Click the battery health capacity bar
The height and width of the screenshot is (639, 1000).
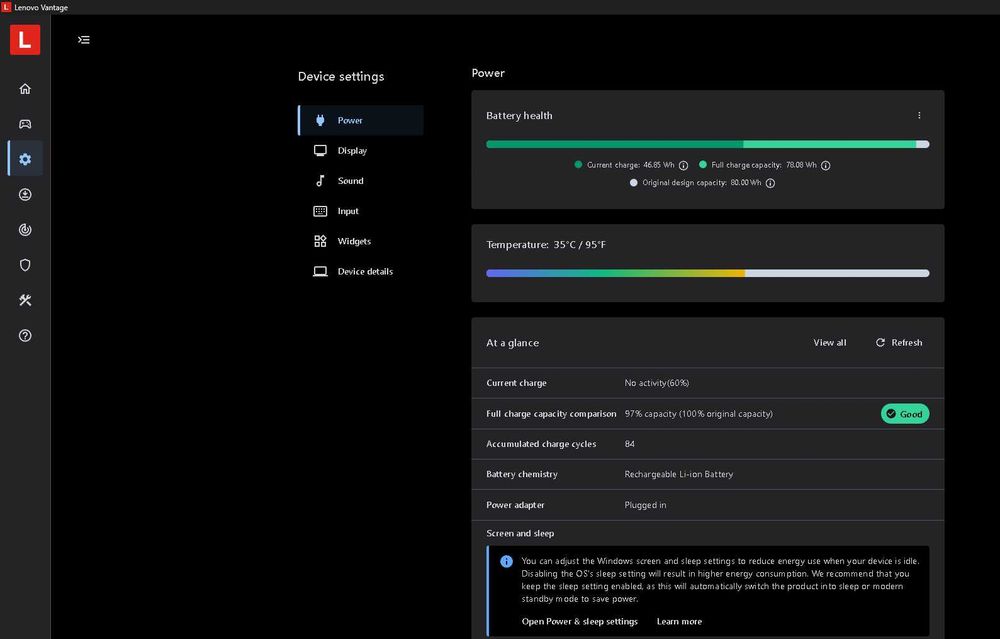(707, 144)
